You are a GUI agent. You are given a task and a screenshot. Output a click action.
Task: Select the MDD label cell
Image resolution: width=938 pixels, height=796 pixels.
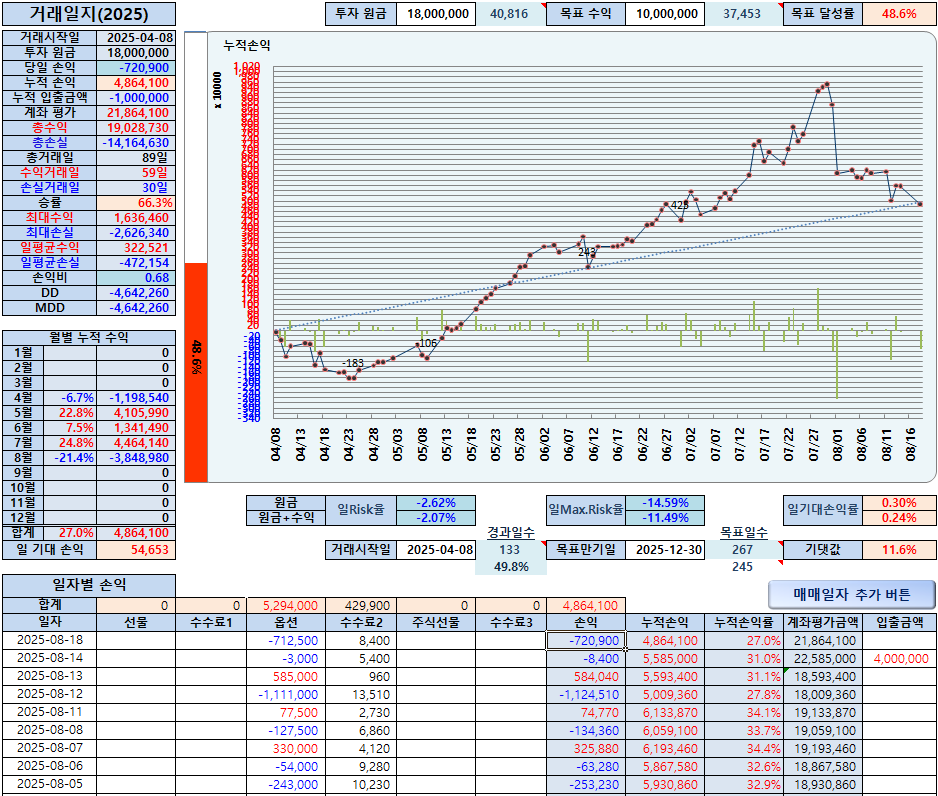pos(50,308)
